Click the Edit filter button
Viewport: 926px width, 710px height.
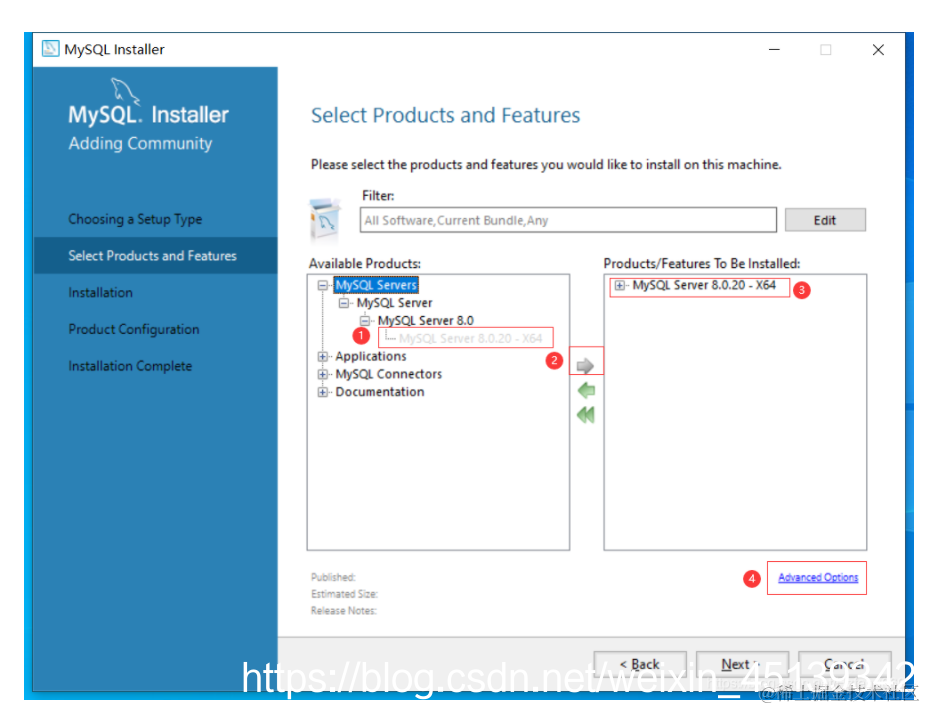825,220
